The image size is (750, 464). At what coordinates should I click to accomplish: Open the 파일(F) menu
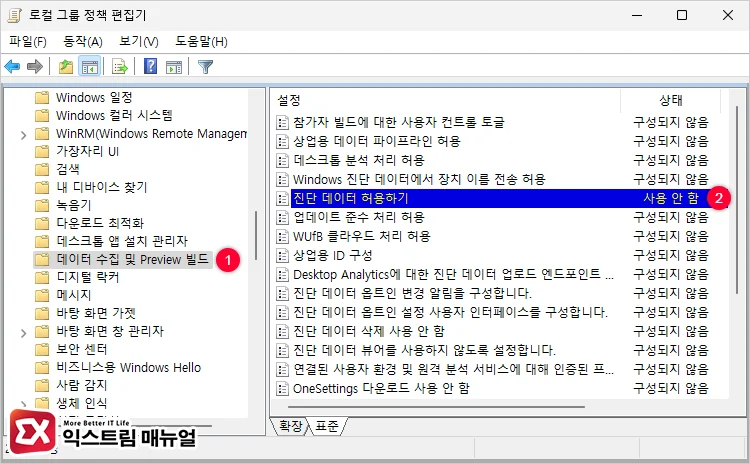28,42
